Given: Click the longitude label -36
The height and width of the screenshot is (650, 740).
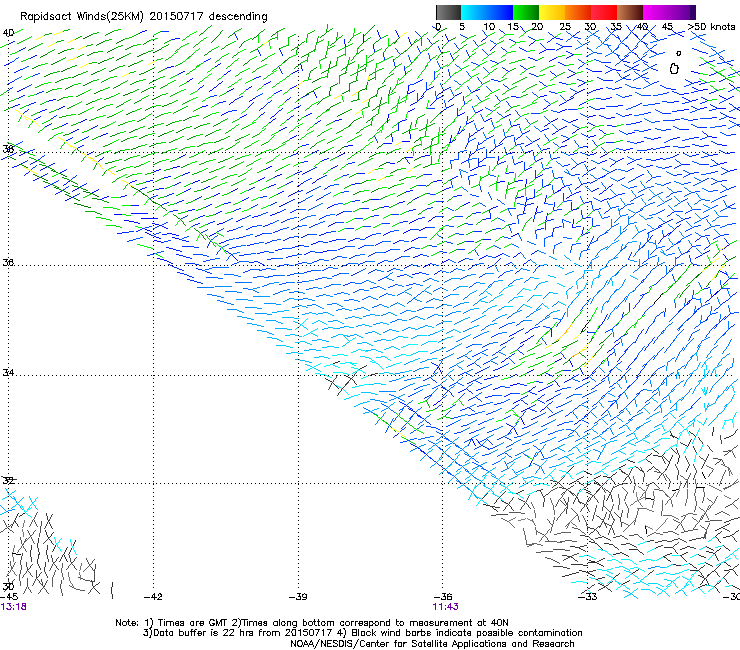Looking at the screenshot, I should point(443,596).
